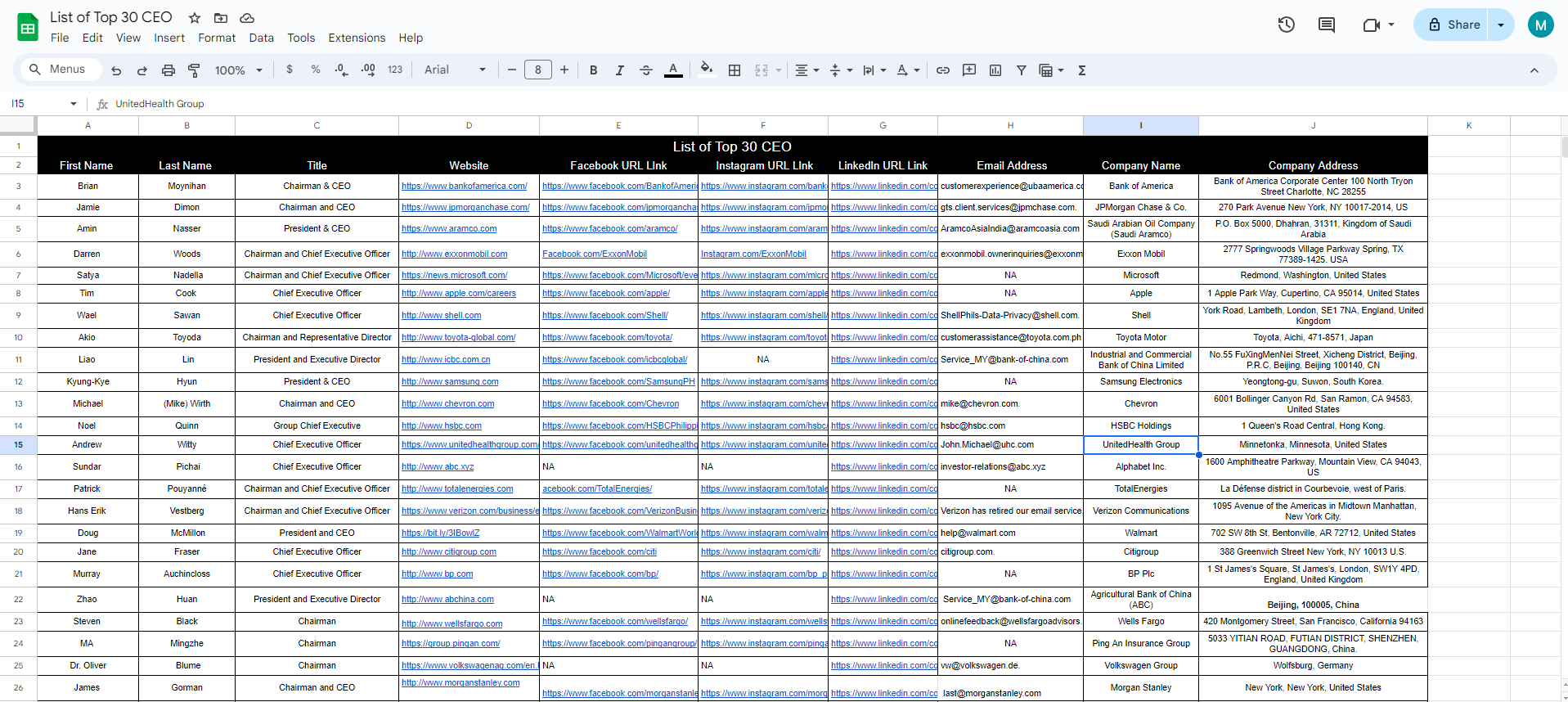Screen dimensions: 1568x702
Task: Open the comment history panel
Action: pos(1327,25)
